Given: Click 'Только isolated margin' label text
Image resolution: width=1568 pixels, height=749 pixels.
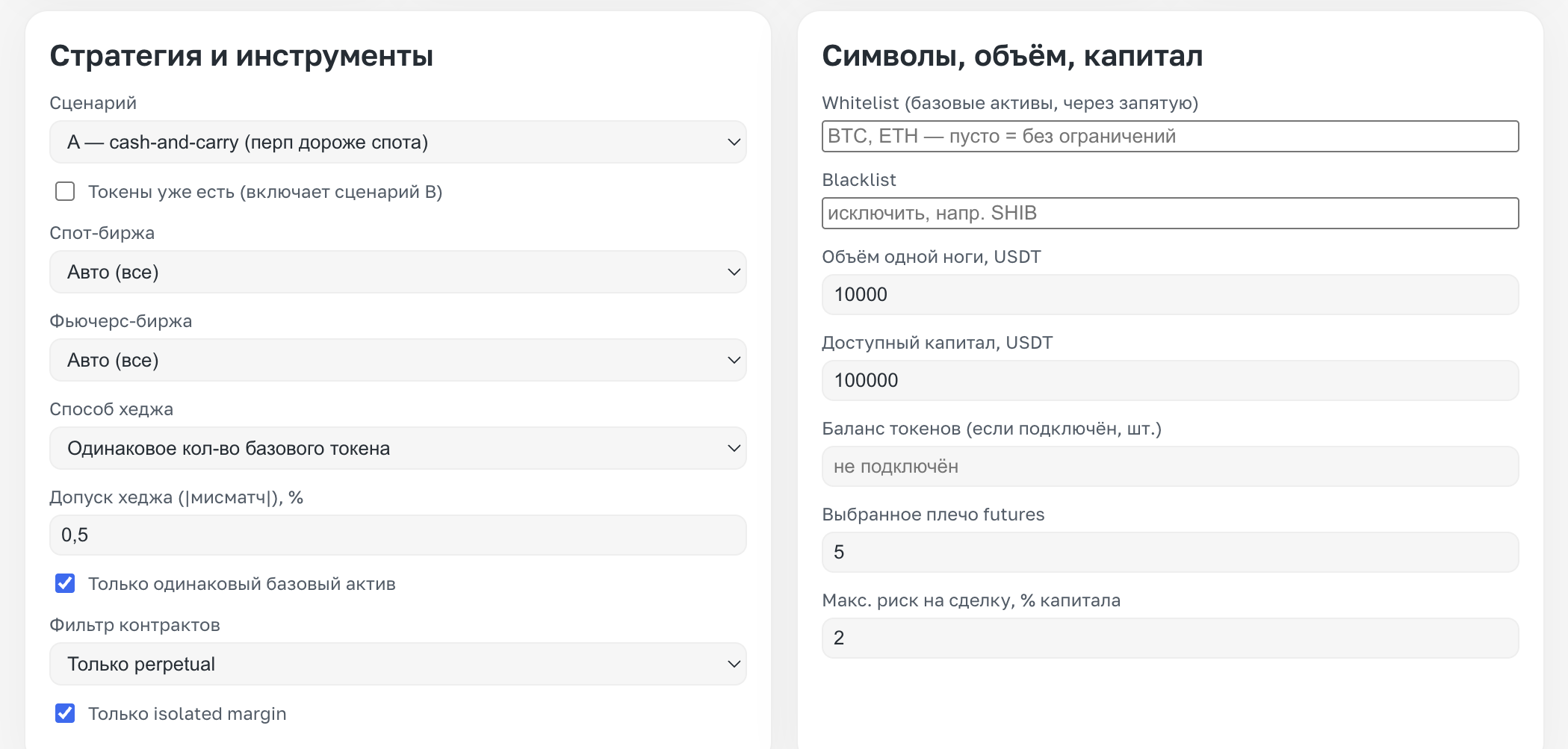Looking at the screenshot, I should 188,714.
